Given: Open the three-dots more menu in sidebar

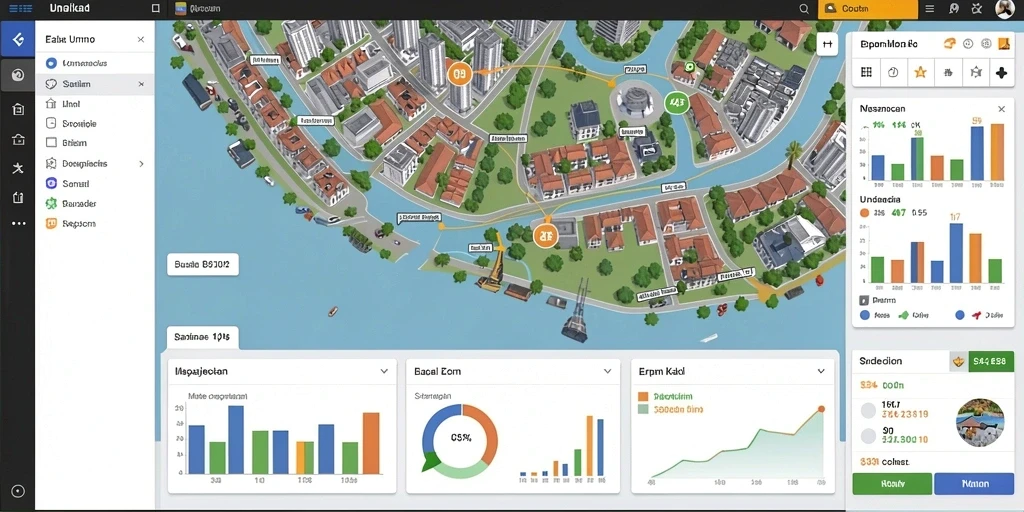Looking at the screenshot, I should 18,223.
